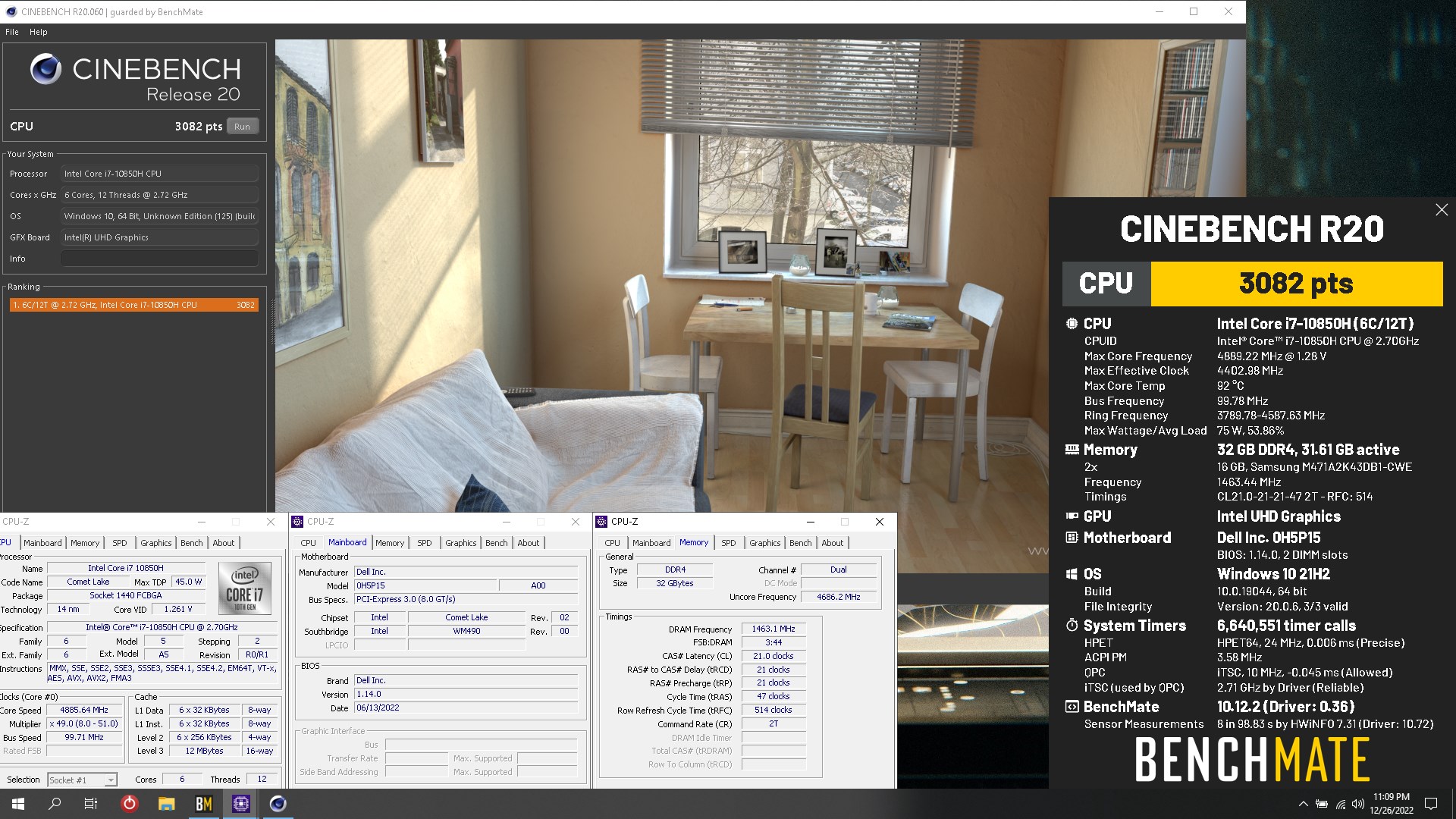
Task: Click the CPU chip icon in BenchMate panel
Action: [x=1072, y=324]
